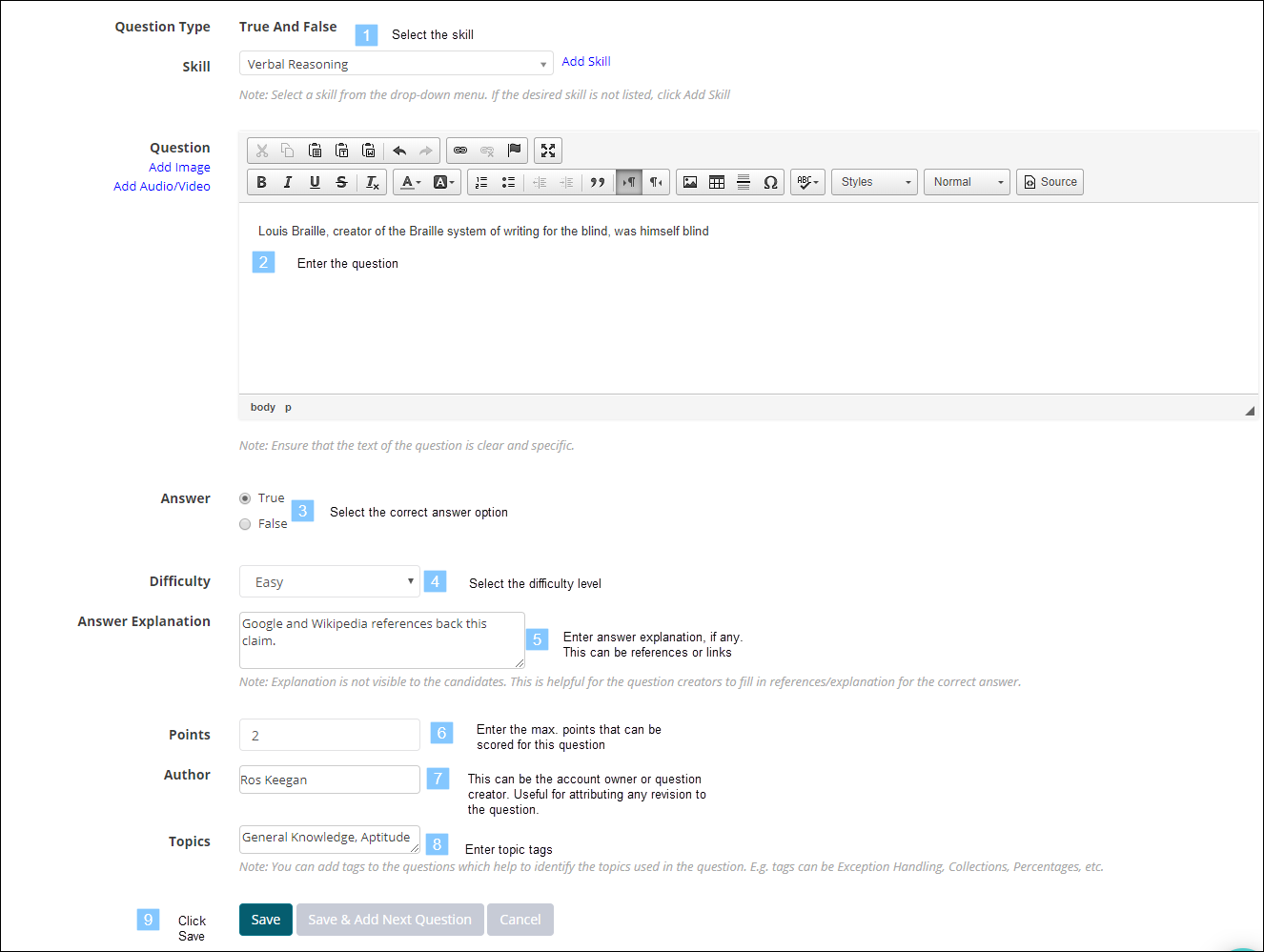
Task: Insert a table
Action: (x=717, y=182)
